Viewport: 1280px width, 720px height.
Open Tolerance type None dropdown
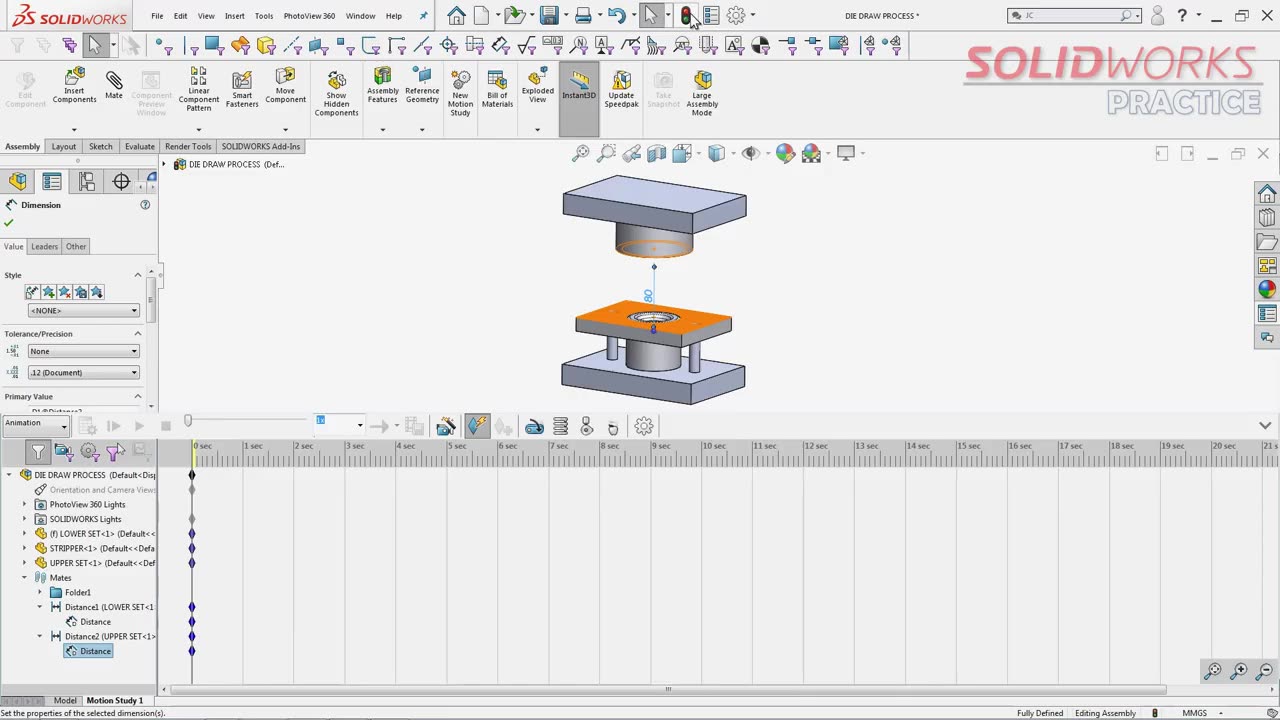point(83,351)
